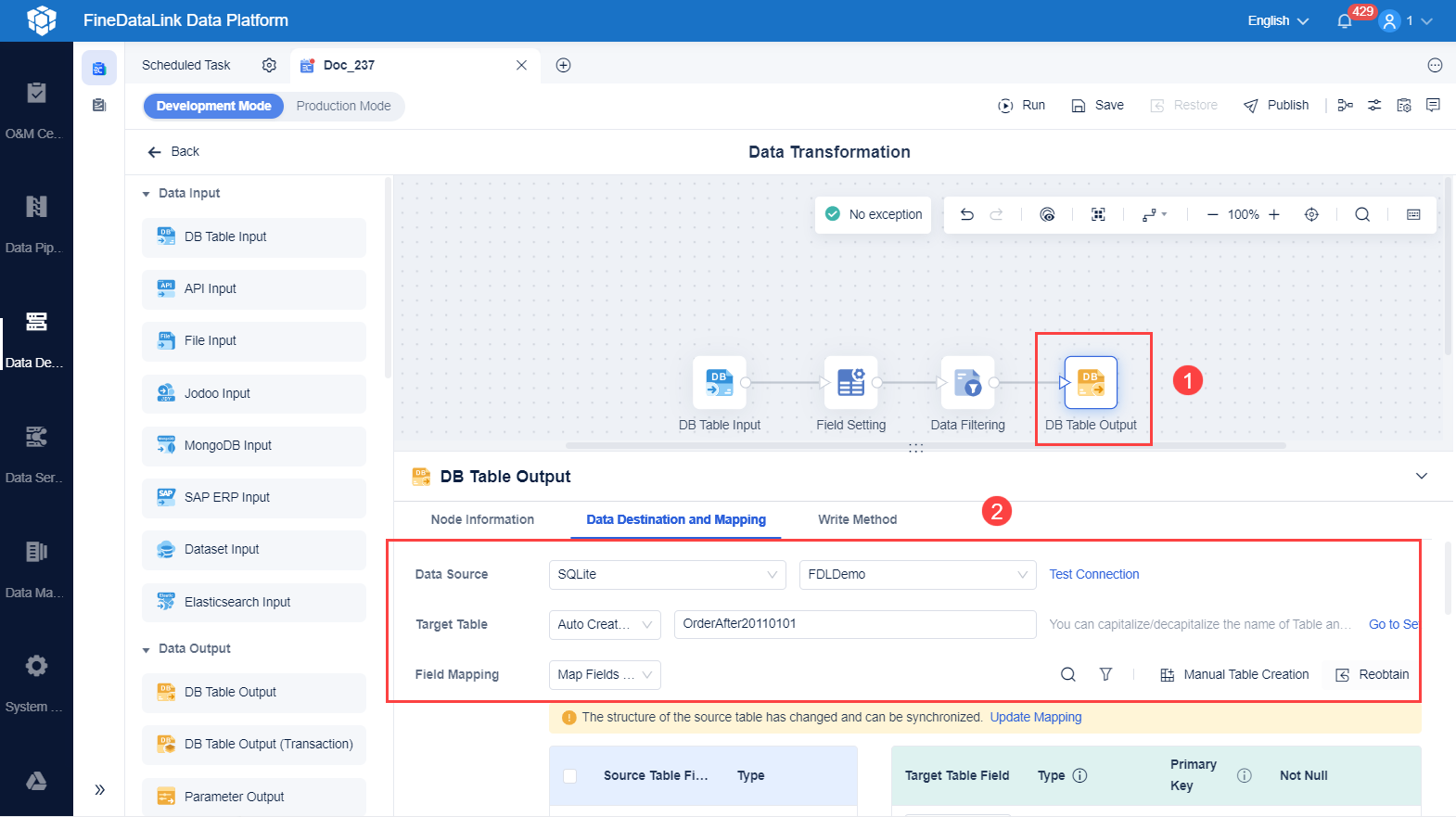
Task: Open the Map Fields mapping dropdown
Action: [x=605, y=674]
